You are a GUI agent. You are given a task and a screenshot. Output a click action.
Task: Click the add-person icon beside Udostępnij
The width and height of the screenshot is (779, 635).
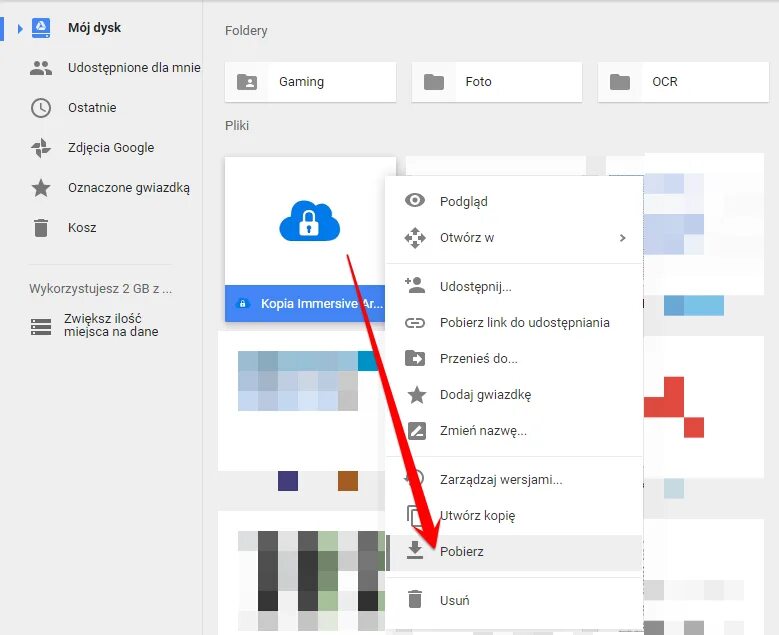click(x=415, y=285)
